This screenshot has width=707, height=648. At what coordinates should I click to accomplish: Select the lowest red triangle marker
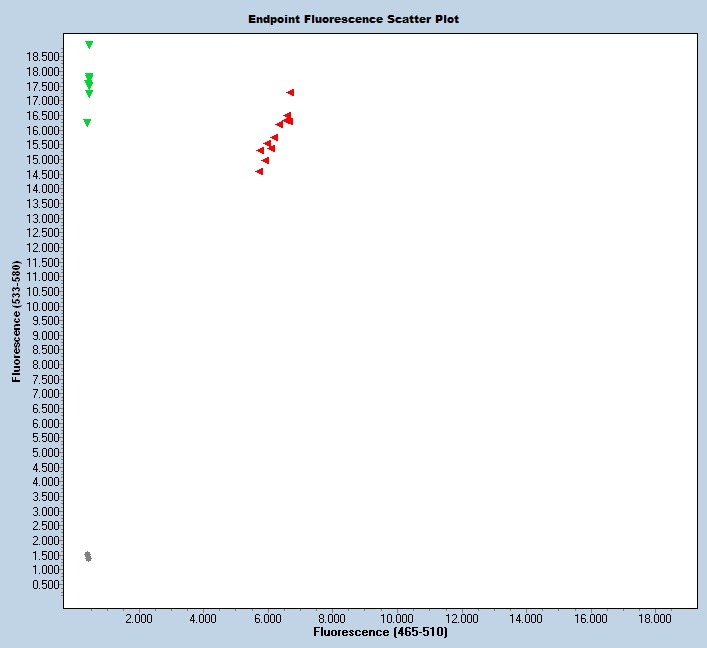(259, 172)
